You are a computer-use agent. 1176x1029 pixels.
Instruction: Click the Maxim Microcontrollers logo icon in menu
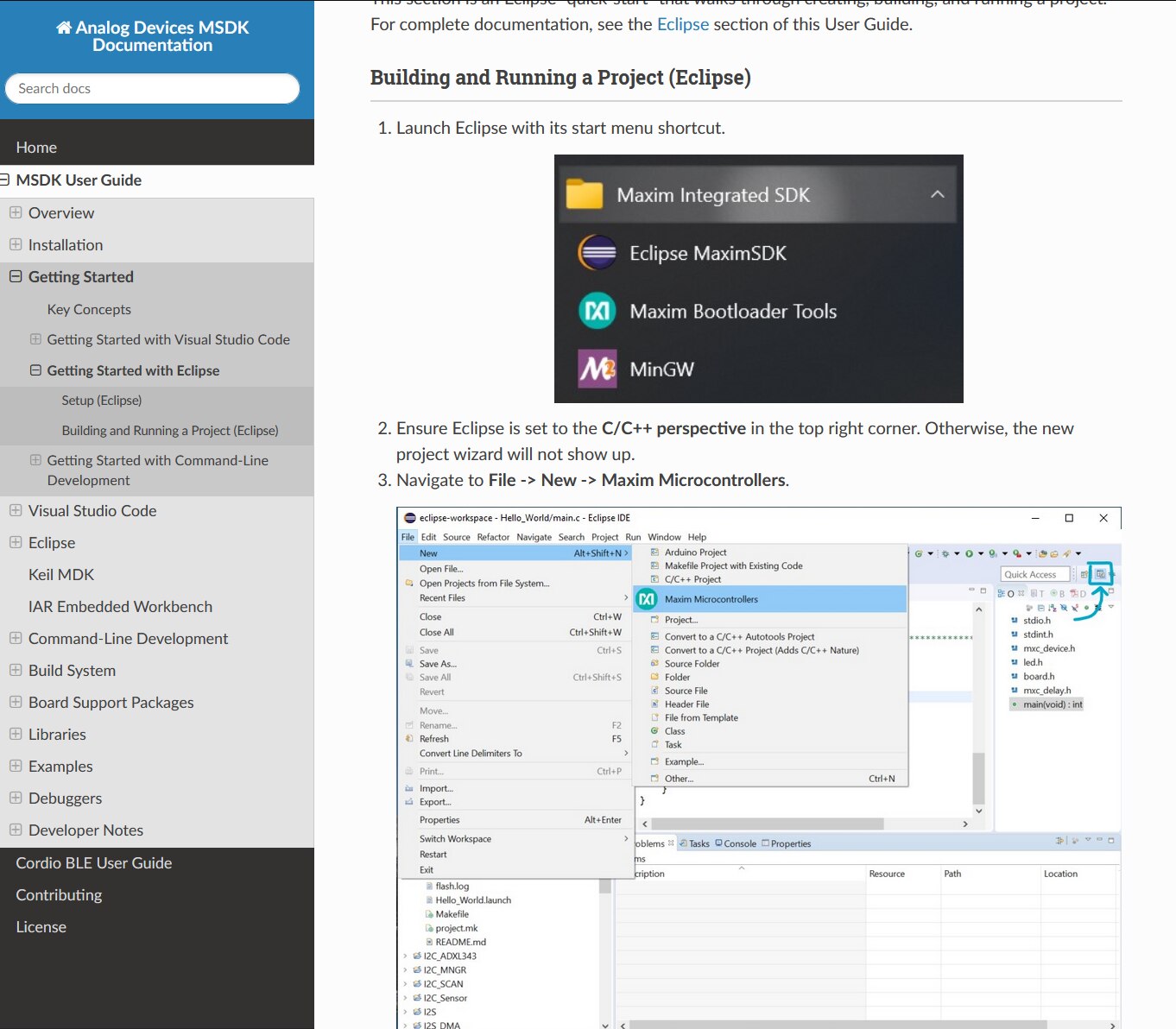647,599
